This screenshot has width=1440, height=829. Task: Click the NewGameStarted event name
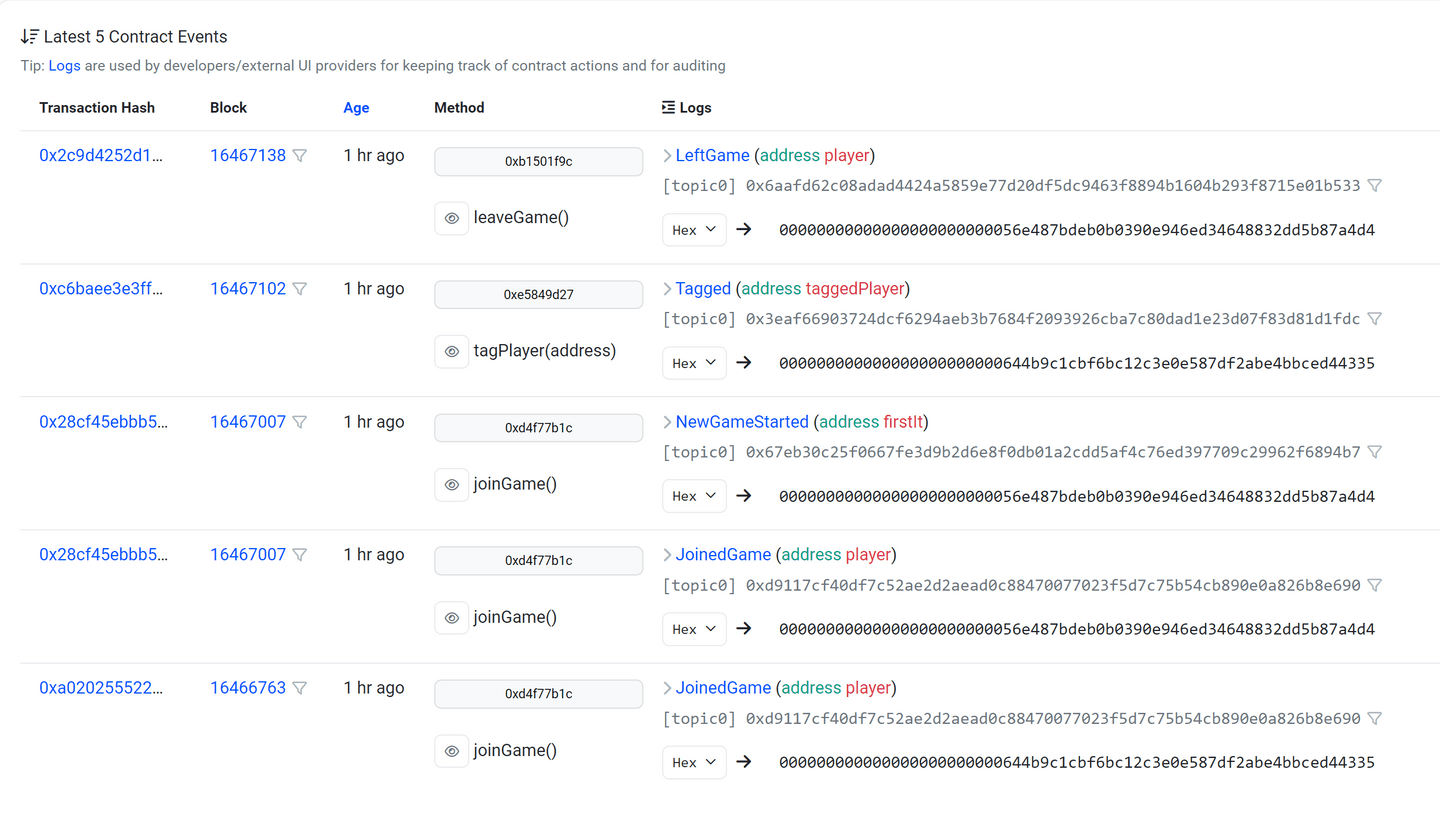coord(742,422)
